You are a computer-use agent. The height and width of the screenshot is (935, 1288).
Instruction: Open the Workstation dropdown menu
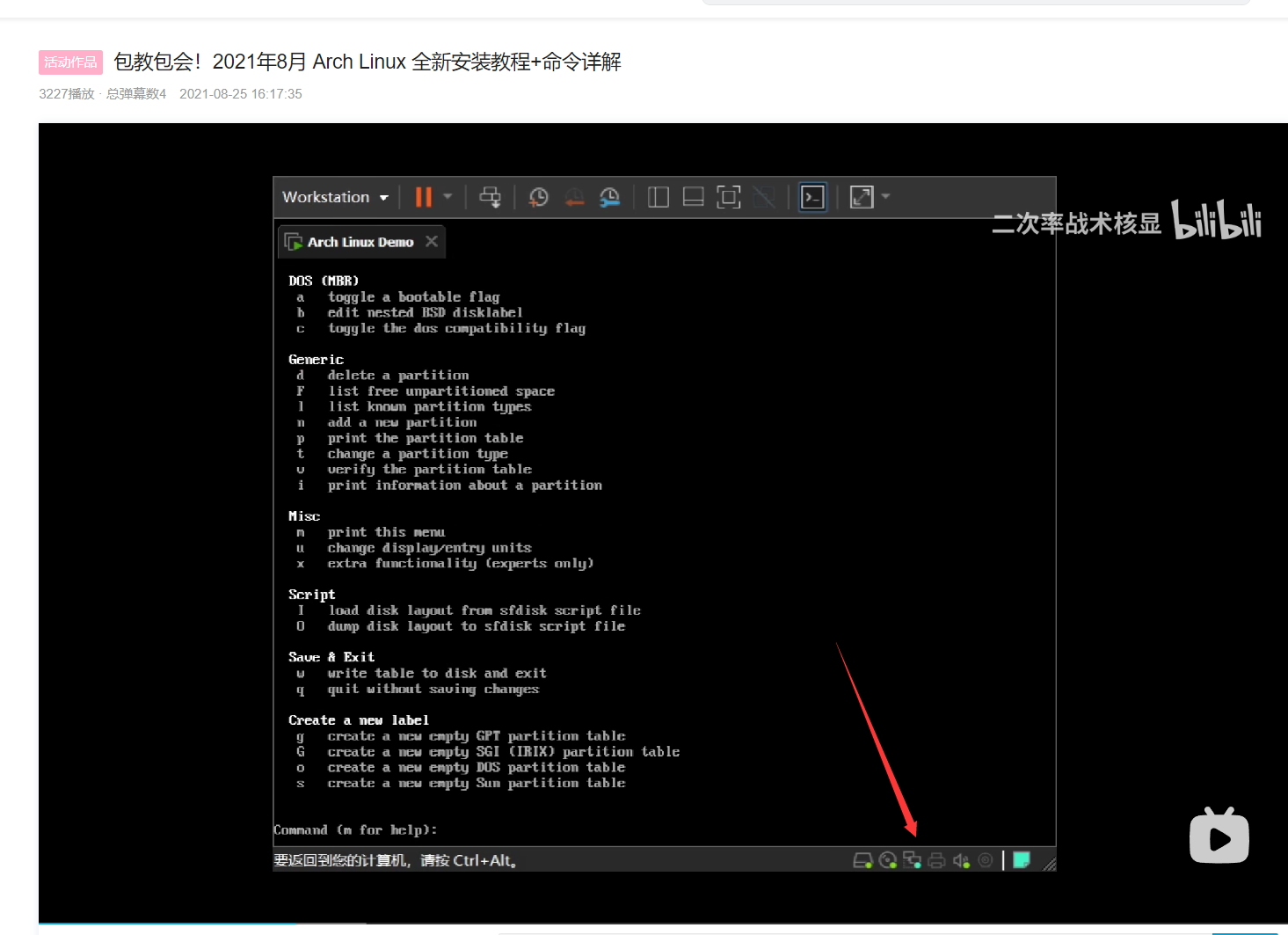[x=335, y=197]
